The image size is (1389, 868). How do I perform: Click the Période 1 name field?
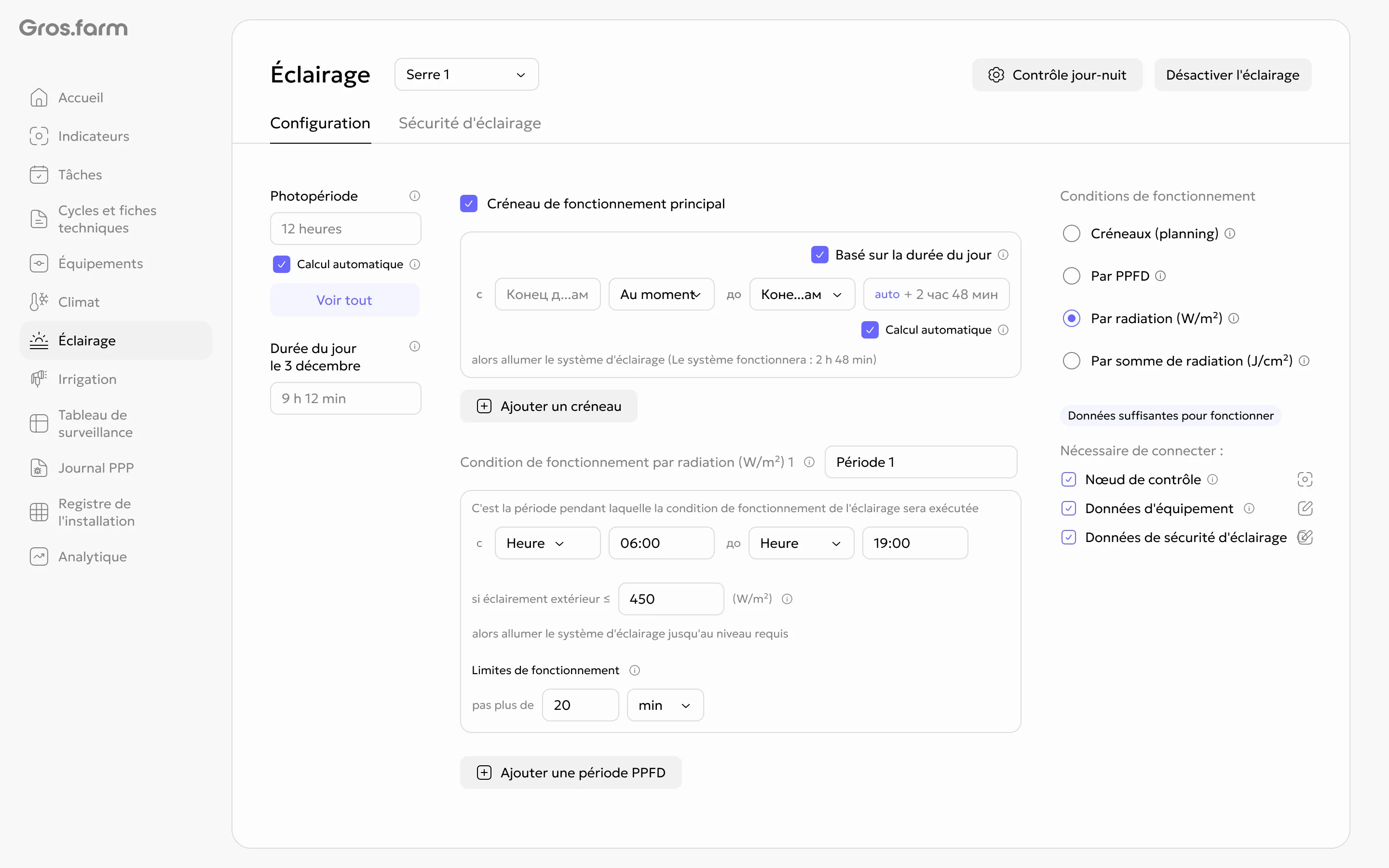[x=920, y=462]
